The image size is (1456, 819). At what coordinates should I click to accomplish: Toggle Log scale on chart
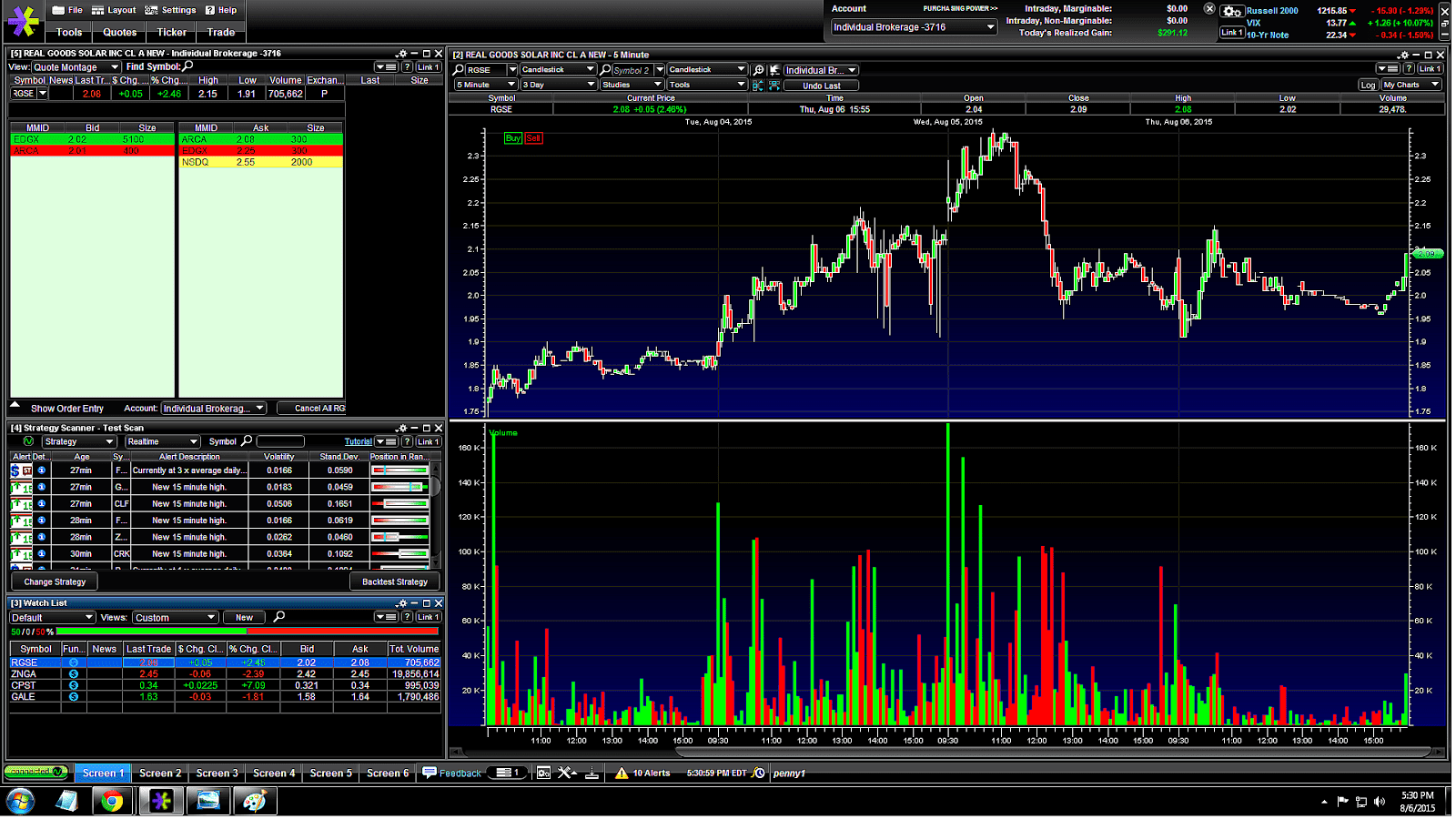pos(1368,85)
